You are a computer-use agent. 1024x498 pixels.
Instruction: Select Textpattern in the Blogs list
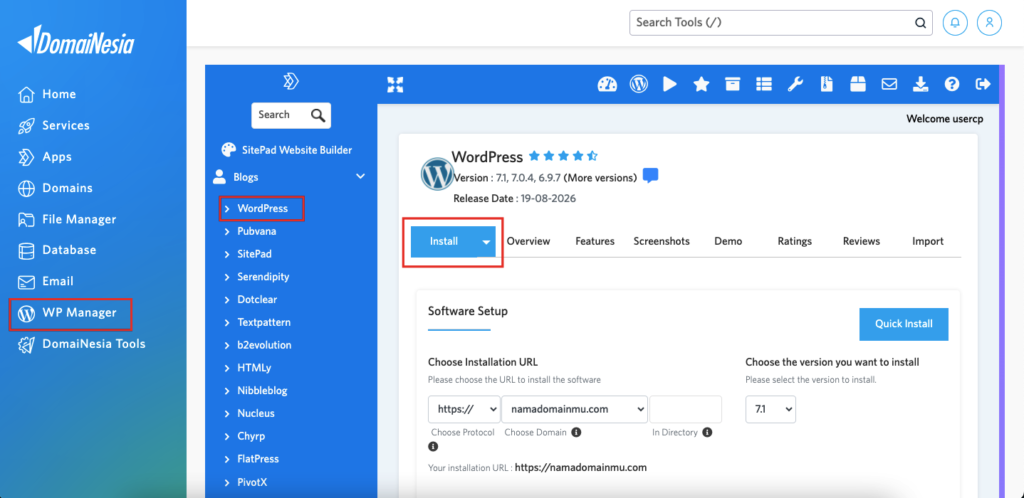[x=264, y=322]
